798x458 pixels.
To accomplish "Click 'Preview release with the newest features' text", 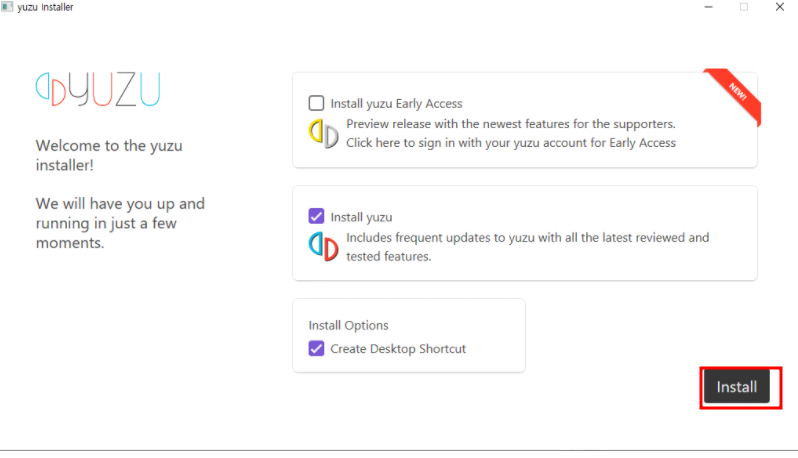I will (511, 124).
